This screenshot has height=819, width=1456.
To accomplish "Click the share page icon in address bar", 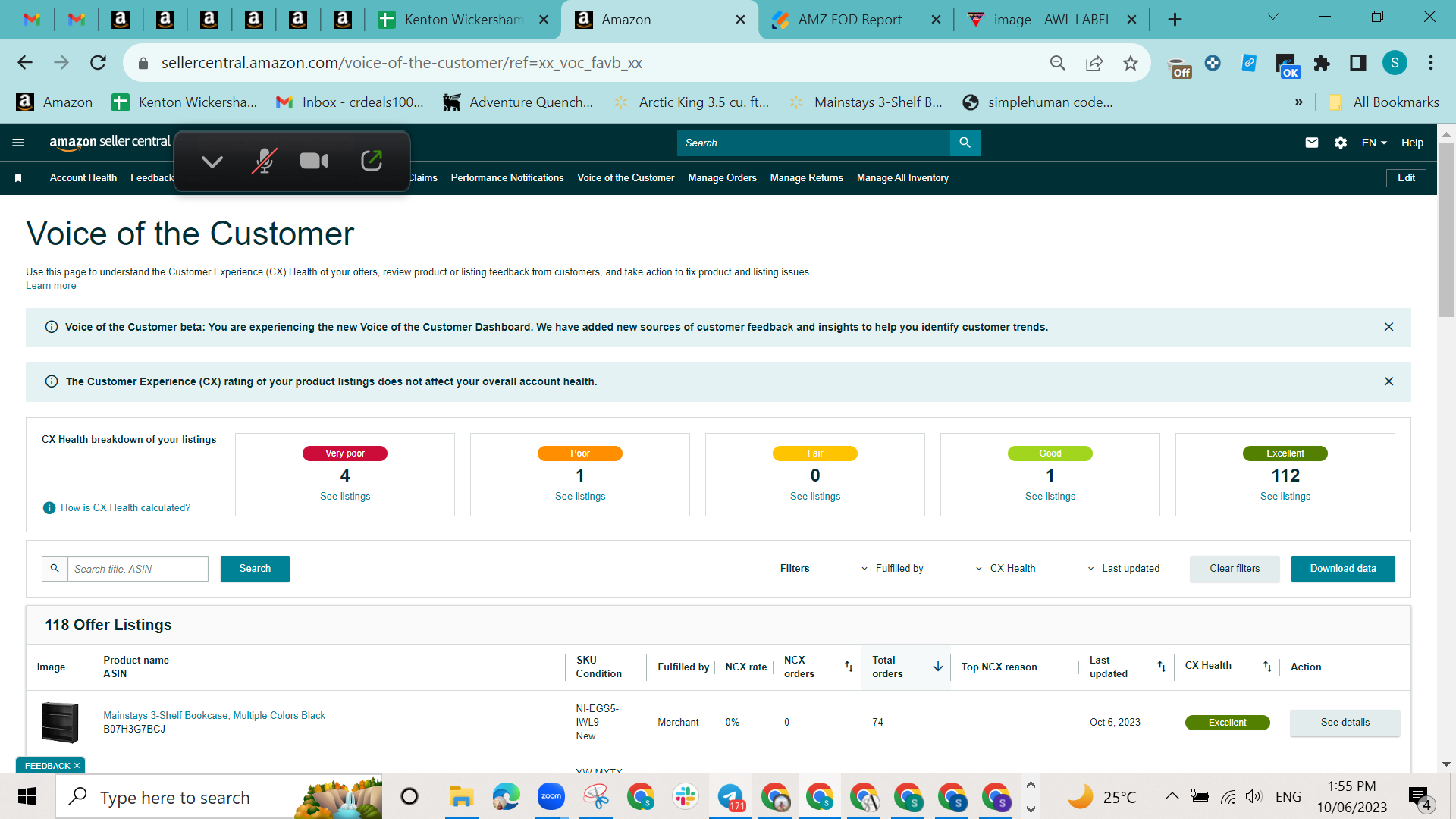I will click(1094, 63).
